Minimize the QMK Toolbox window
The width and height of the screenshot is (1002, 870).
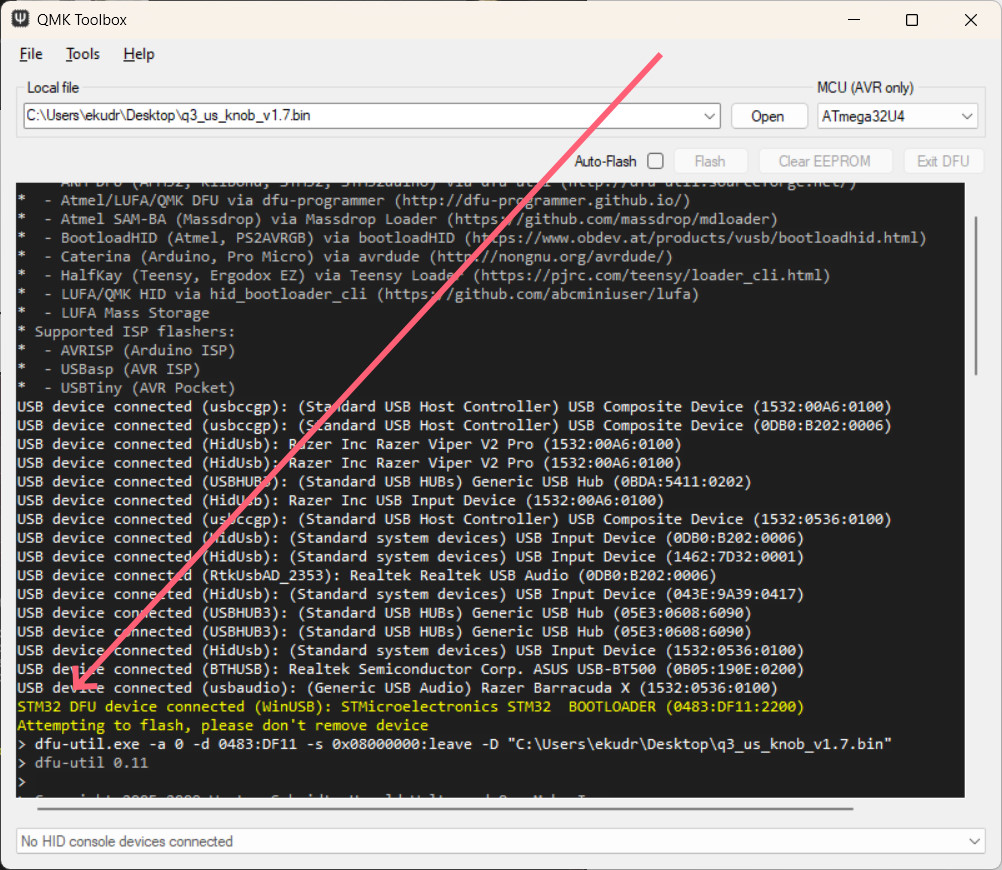point(855,20)
